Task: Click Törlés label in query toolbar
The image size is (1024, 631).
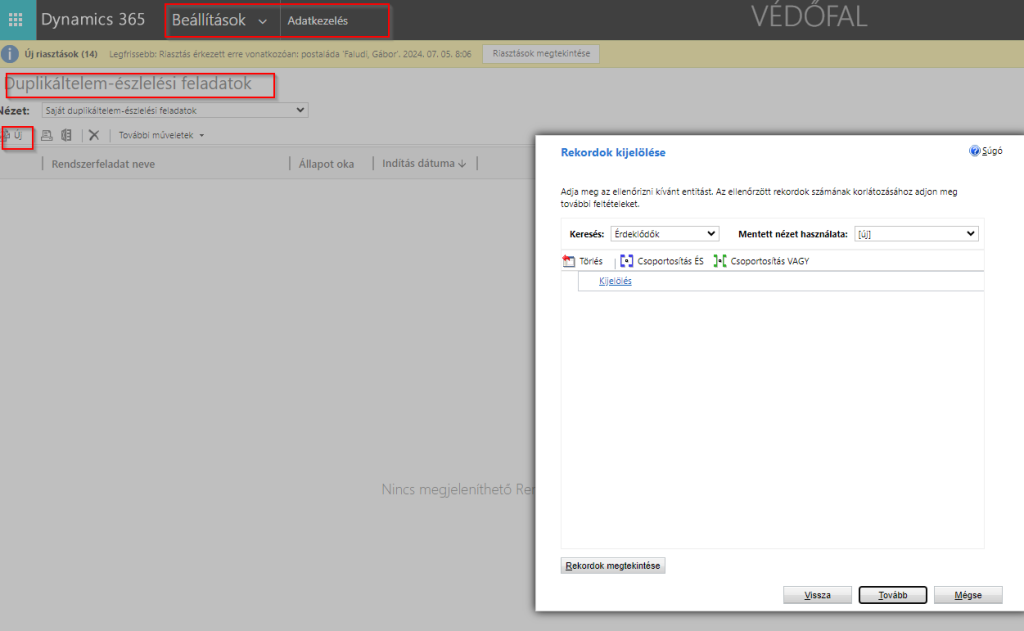Action: click(591, 261)
